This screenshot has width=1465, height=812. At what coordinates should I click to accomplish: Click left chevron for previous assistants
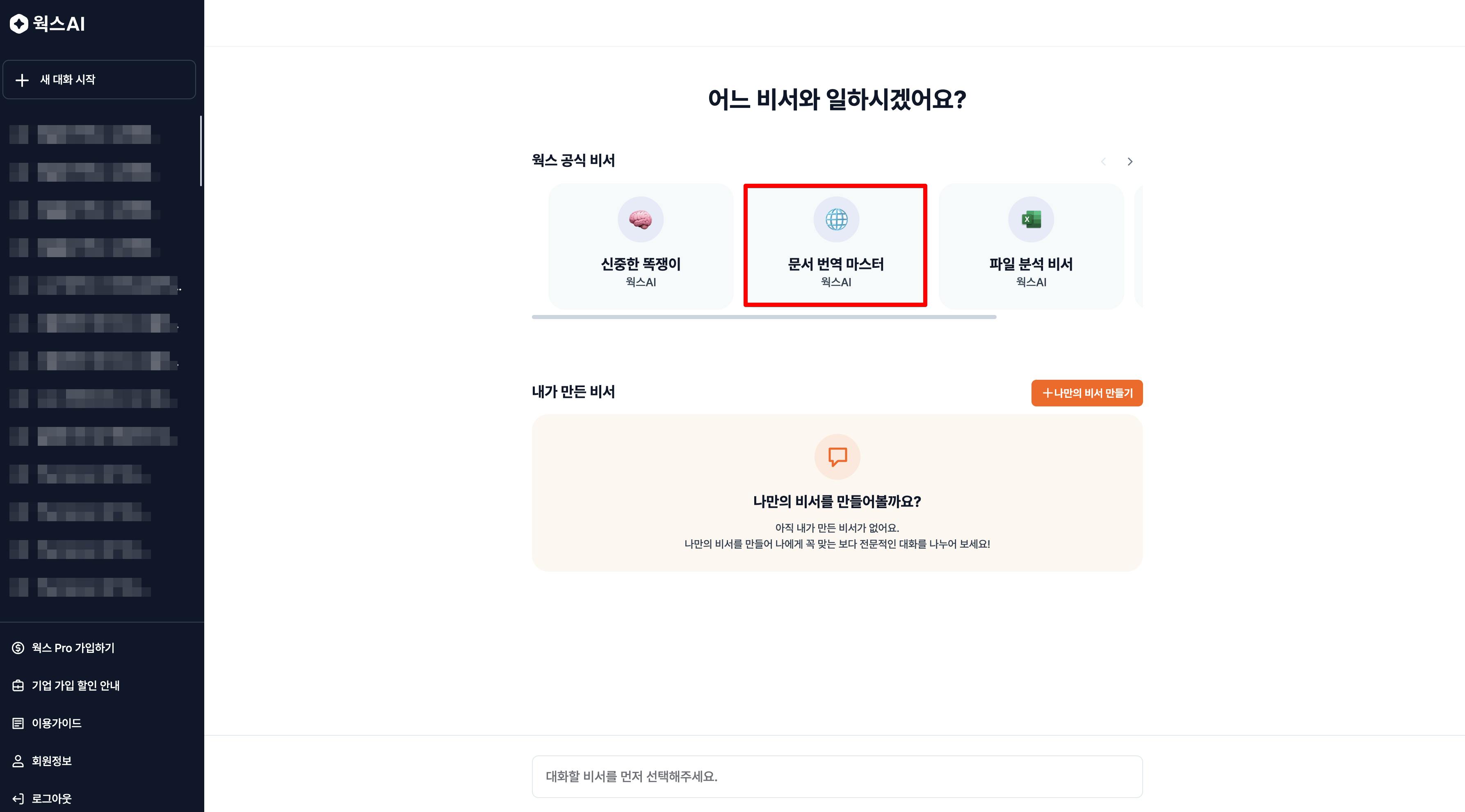(1103, 162)
